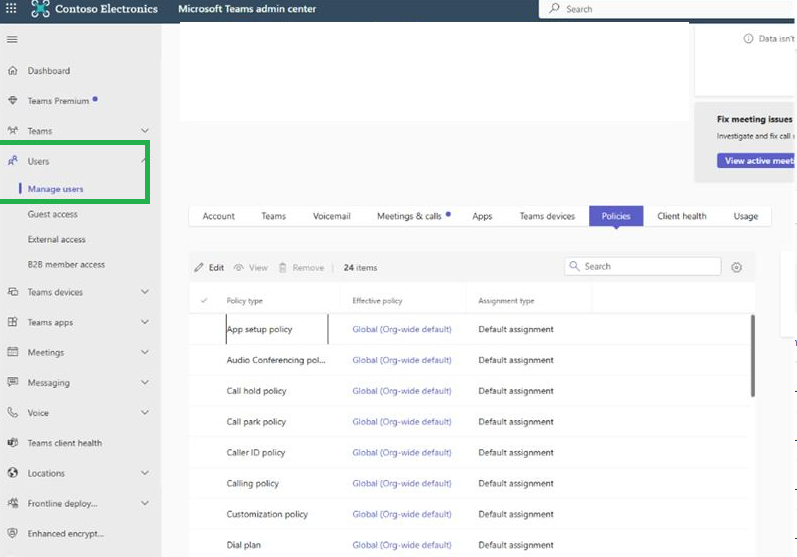Open Guest access in sidebar
The height and width of the screenshot is (557, 797).
coord(53,214)
